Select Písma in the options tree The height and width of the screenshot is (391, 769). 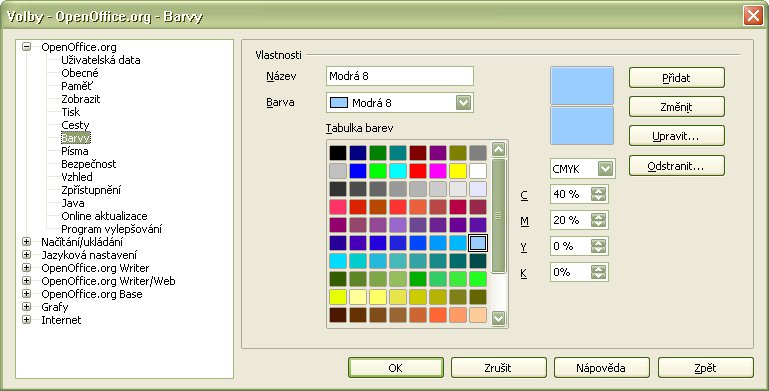click(x=75, y=151)
